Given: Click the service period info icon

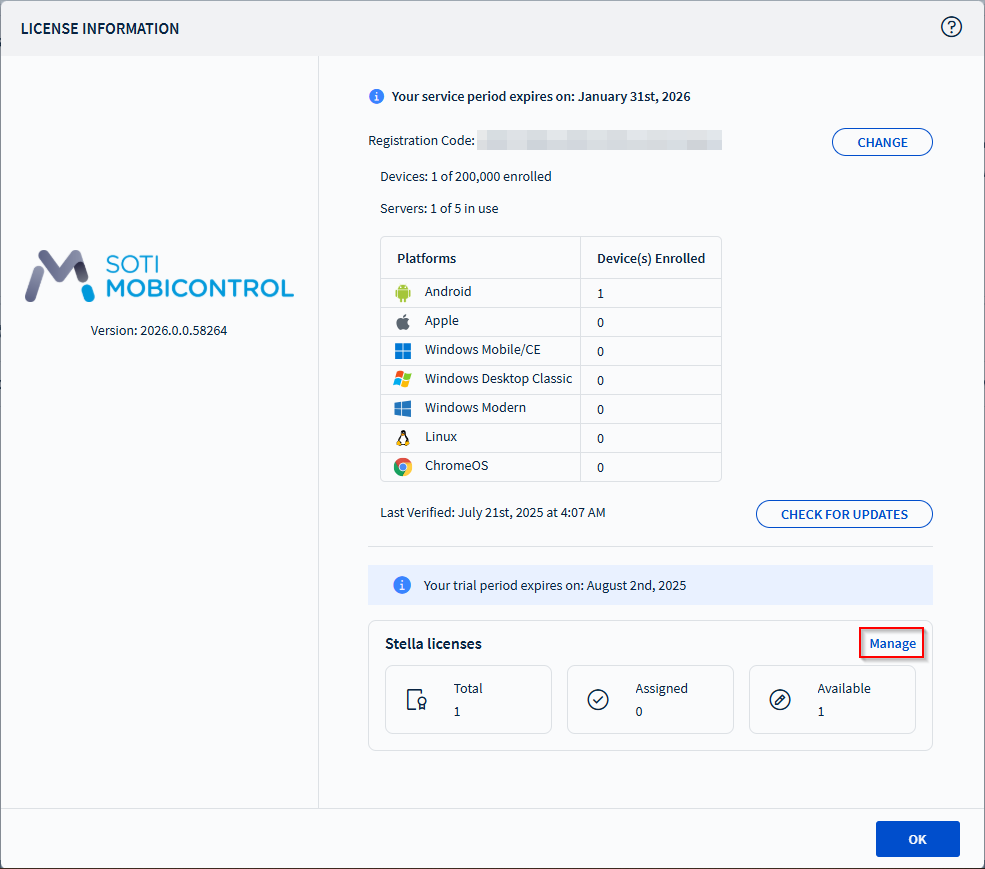Looking at the screenshot, I should [376, 97].
